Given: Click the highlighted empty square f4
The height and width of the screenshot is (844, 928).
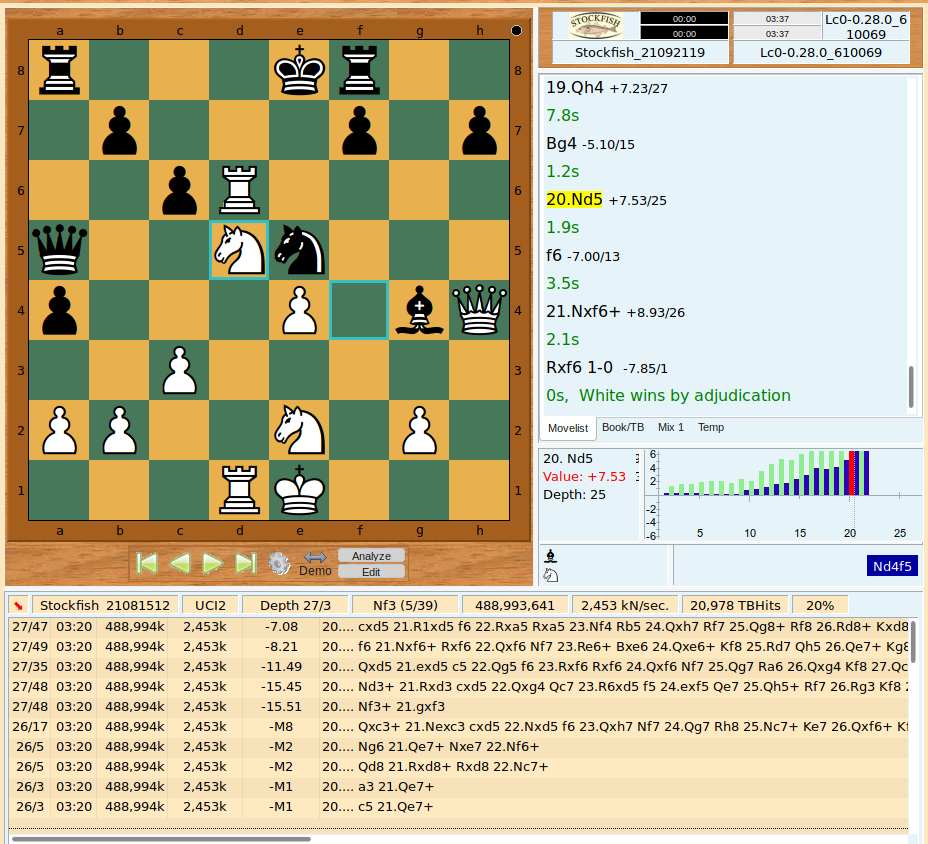Looking at the screenshot, I should tap(360, 310).
